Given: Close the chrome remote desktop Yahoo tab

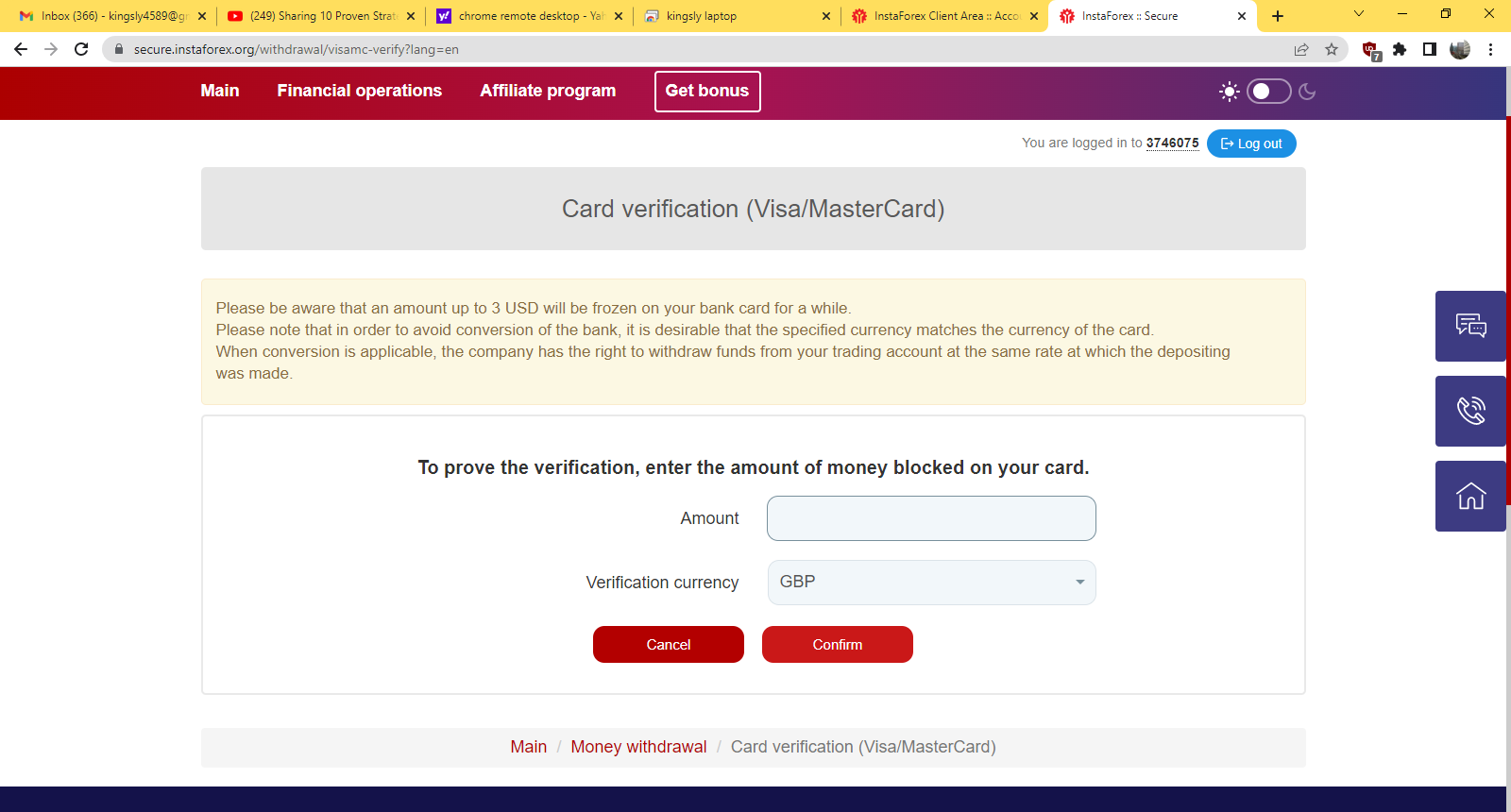Looking at the screenshot, I should tap(619, 16).
